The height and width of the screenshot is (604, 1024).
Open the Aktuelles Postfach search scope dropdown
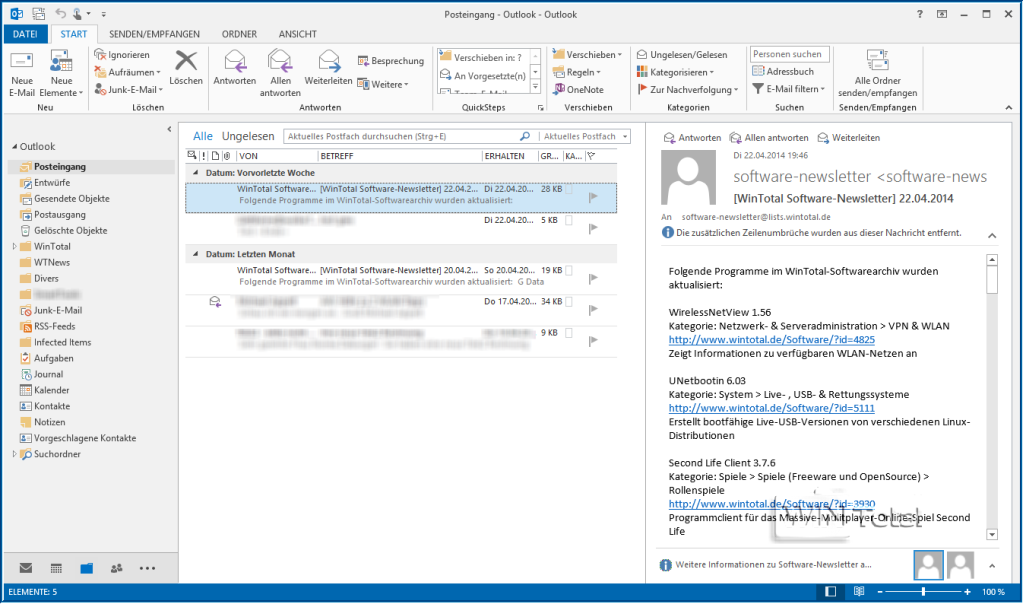click(x=625, y=136)
